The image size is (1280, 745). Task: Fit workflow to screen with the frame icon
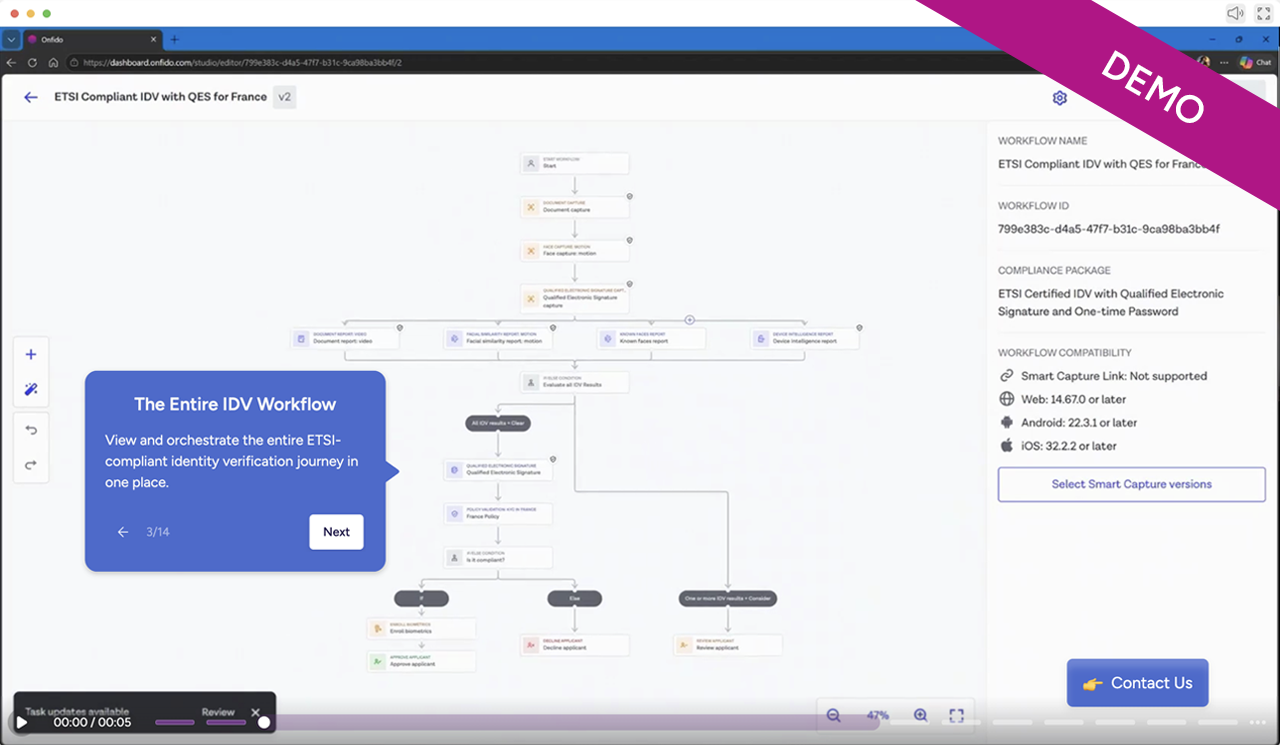[x=956, y=715]
